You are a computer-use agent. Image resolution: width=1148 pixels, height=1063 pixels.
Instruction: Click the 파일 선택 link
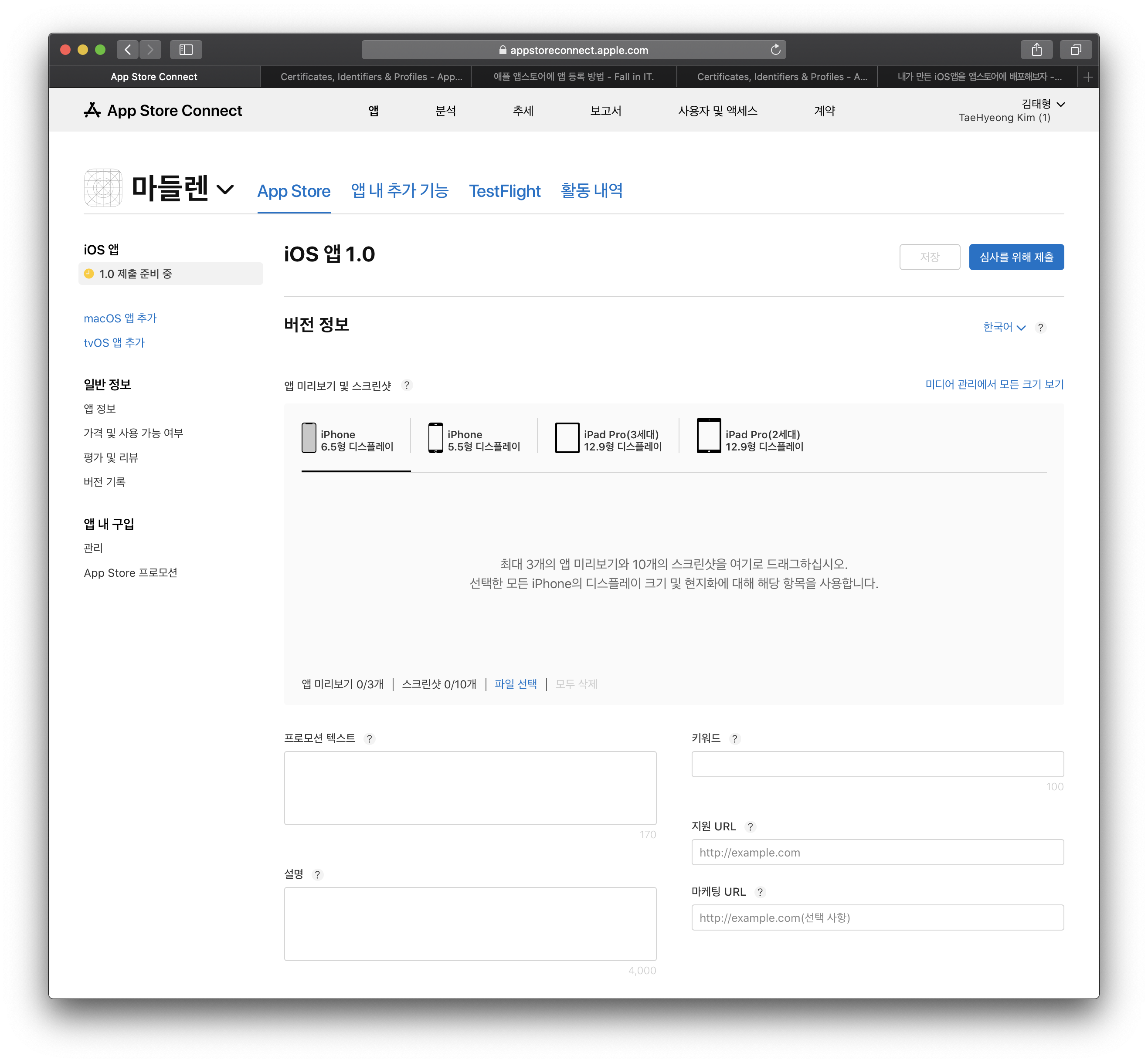point(515,684)
